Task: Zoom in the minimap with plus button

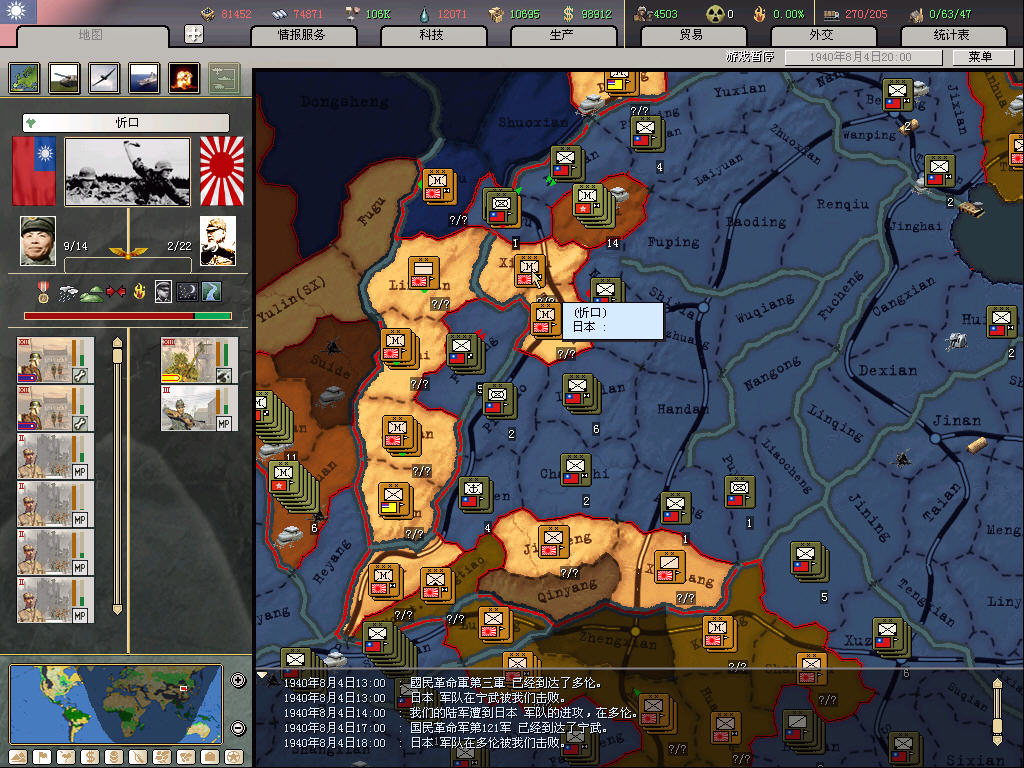Action: click(238, 680)
